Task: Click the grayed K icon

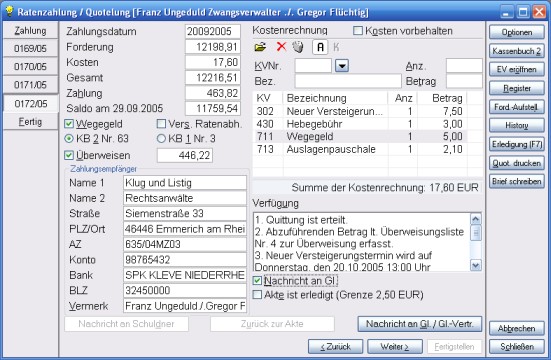Action: [x=336, y=47]
